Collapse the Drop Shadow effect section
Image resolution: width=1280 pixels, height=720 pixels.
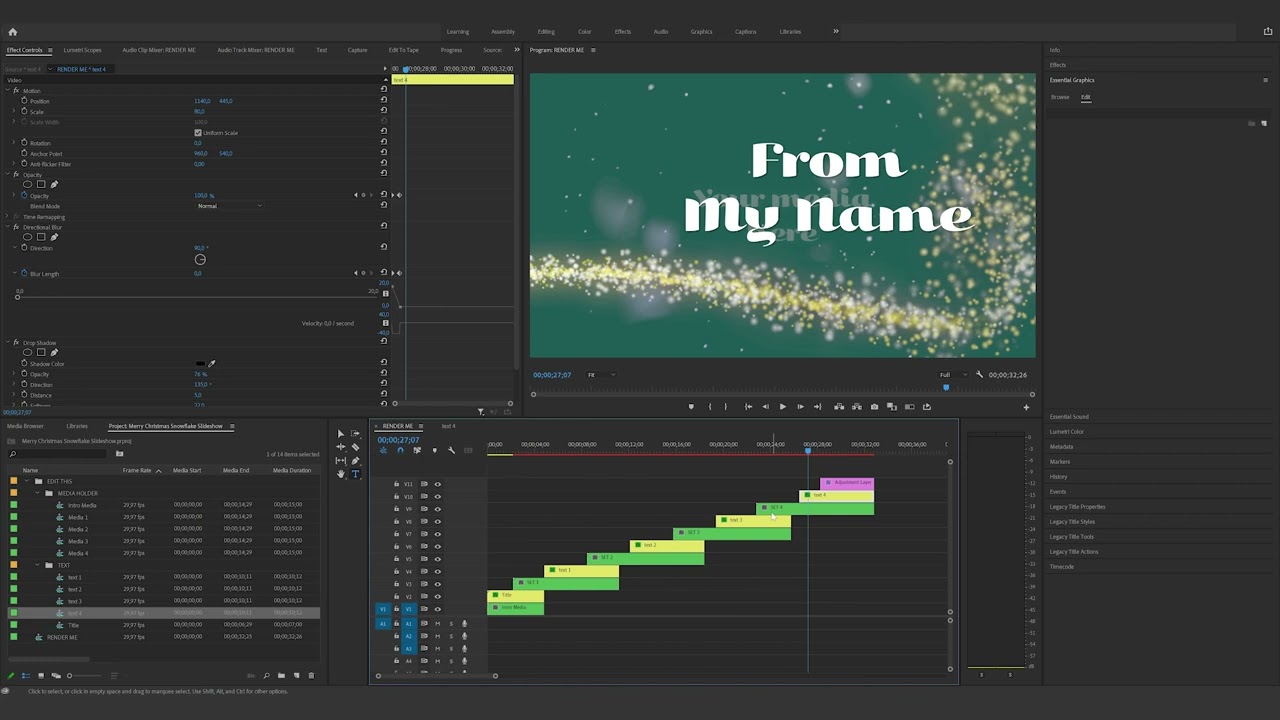(x=8, y=343)
